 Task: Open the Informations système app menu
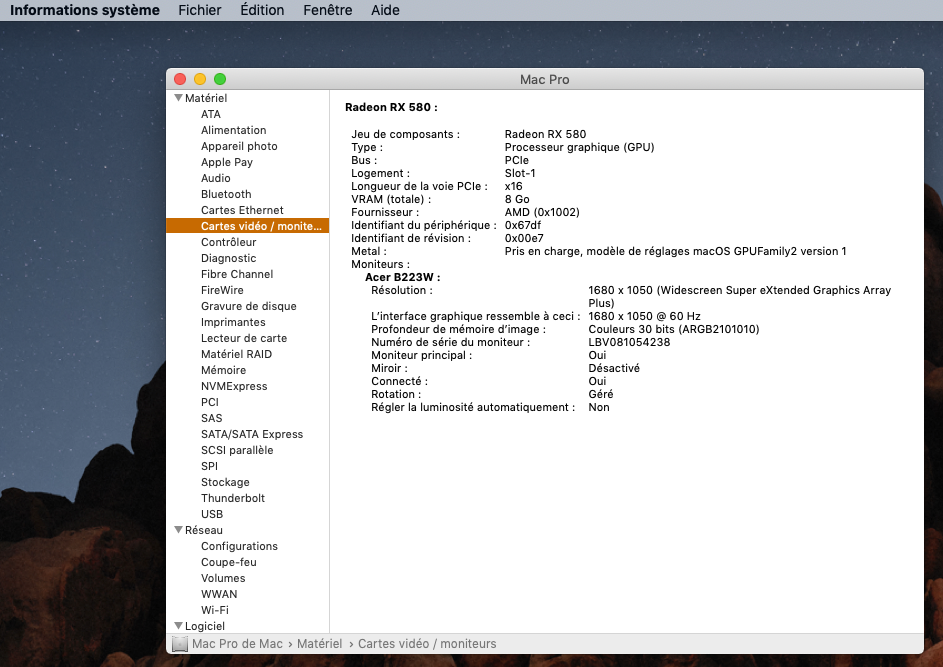(85, 10)
